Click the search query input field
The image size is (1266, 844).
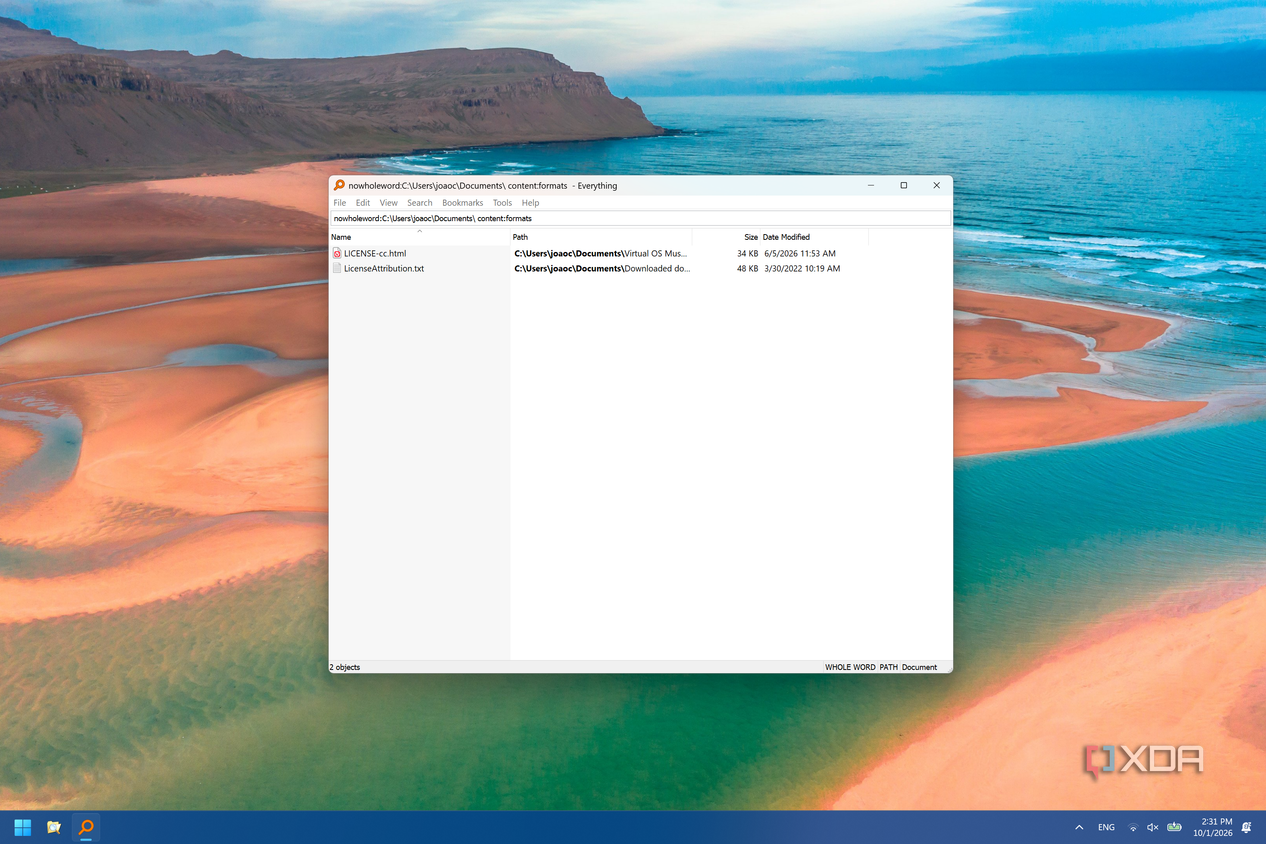pyautogui.click(x=640, y=218)
